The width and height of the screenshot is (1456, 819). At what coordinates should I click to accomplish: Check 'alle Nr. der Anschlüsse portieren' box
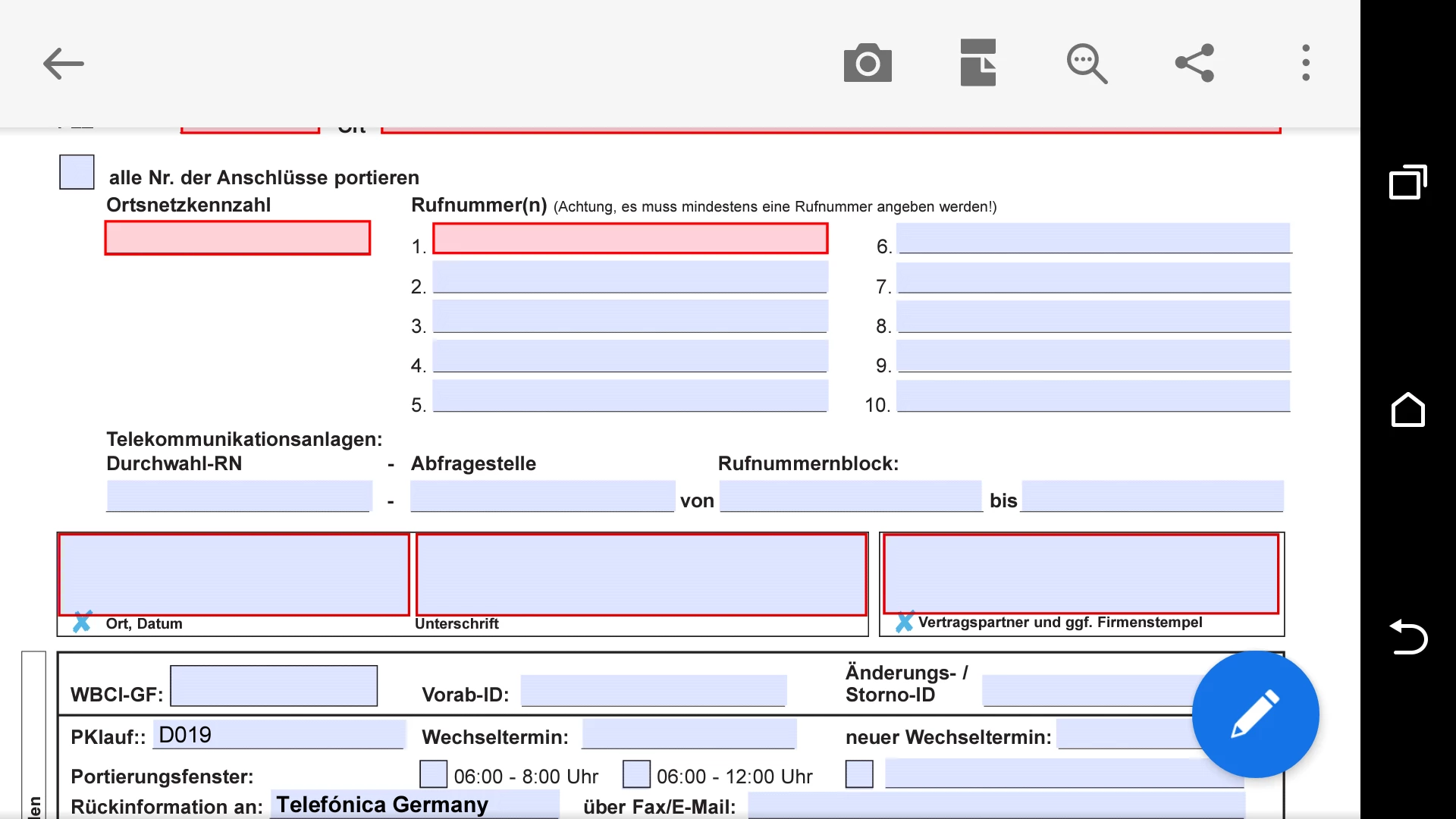(x=77, y=172)
